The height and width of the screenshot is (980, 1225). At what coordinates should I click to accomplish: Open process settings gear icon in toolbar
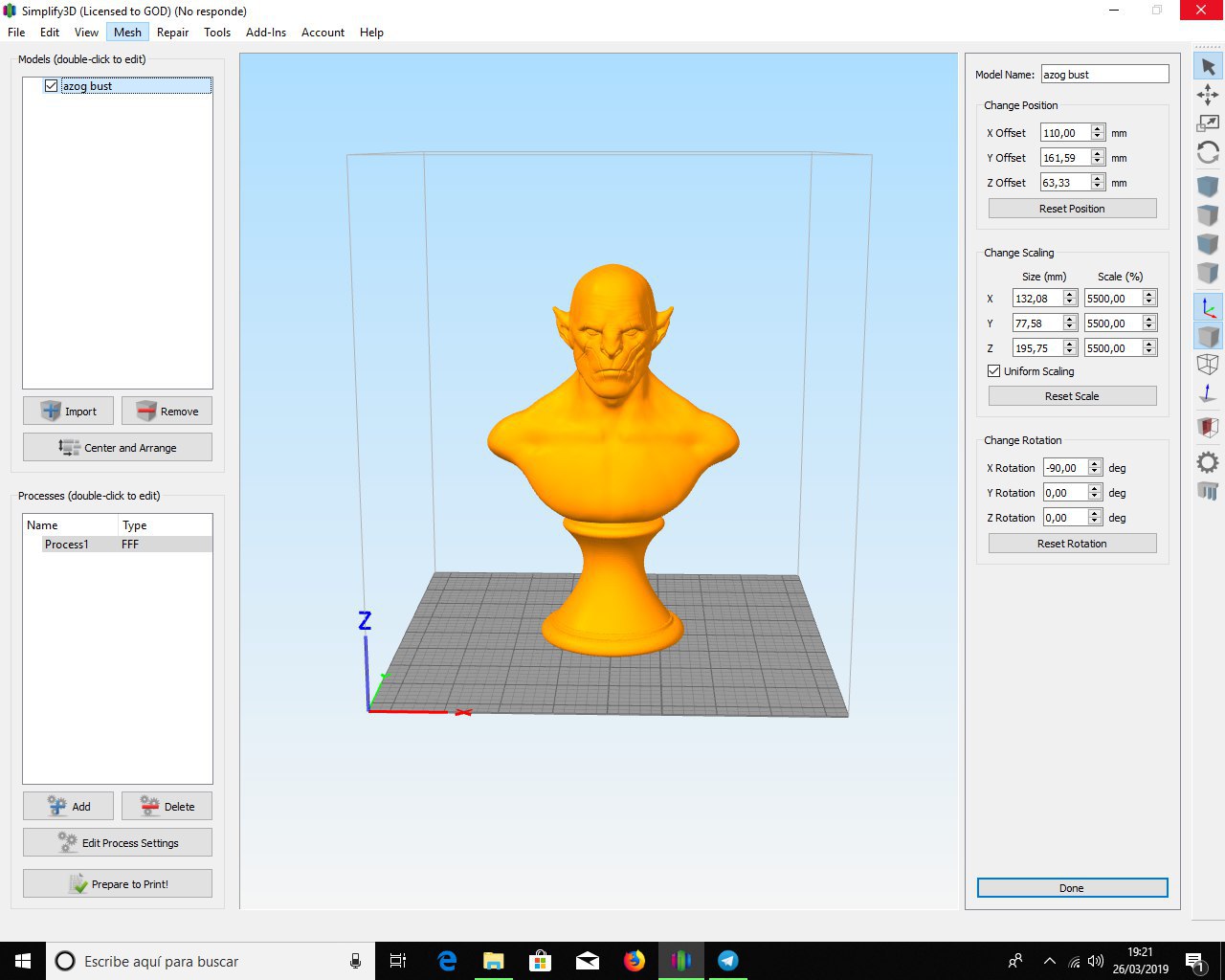click(1208, 462)
